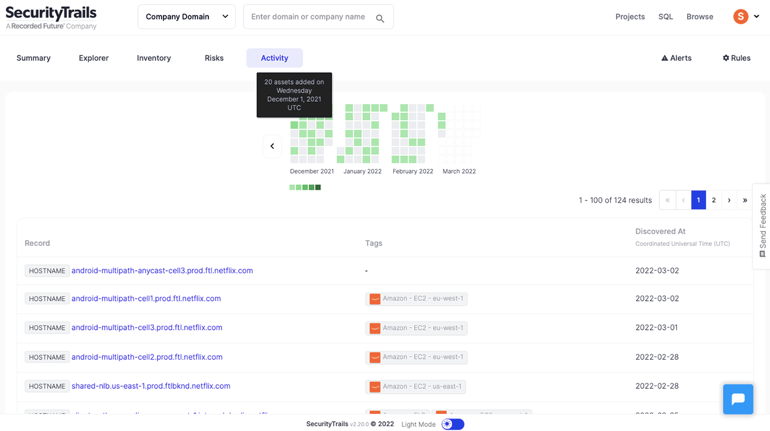
Task: Click the Tags column header
Action: pos(374,243)
